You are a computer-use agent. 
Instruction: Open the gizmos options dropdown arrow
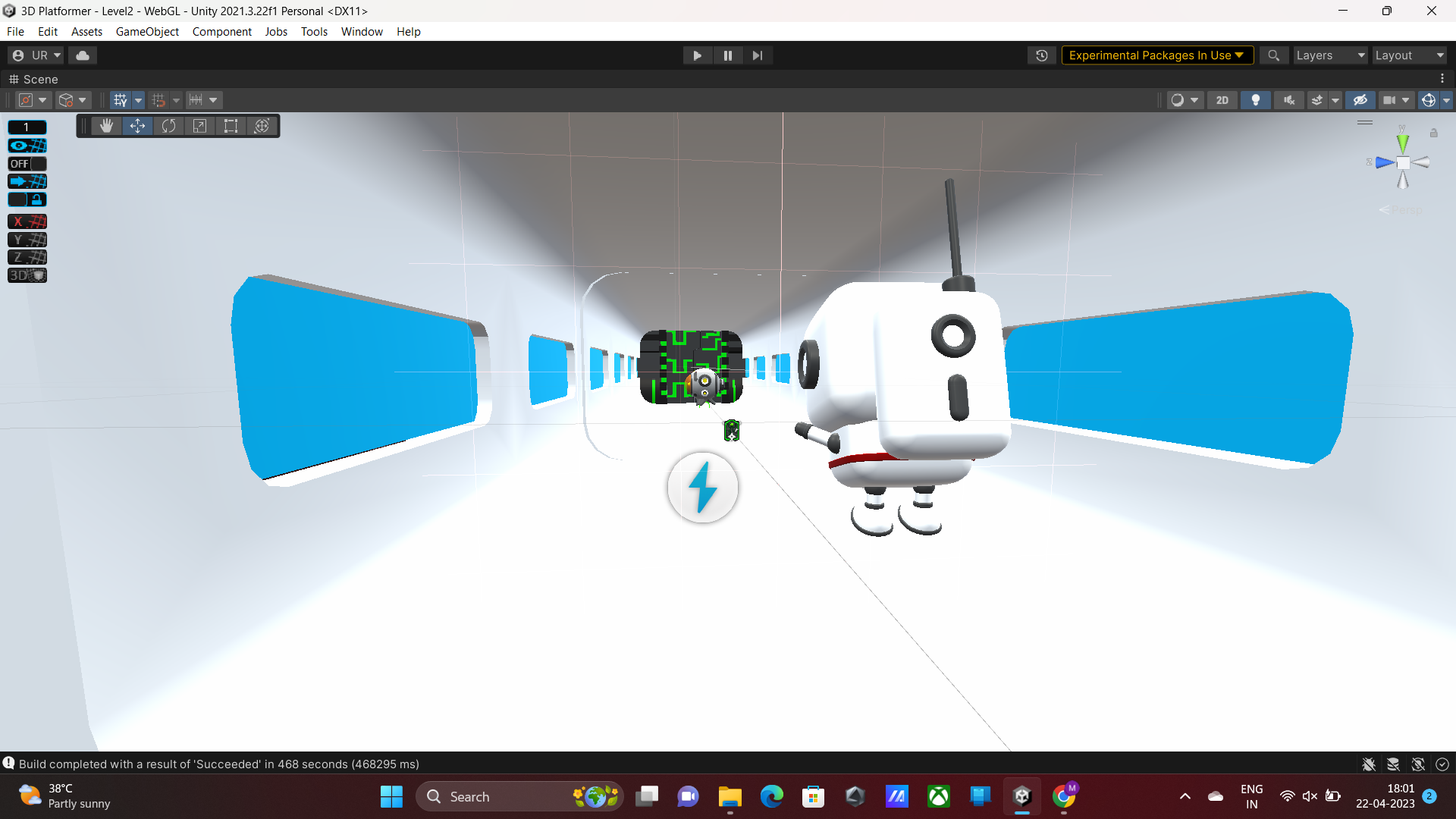[1446, 100]
